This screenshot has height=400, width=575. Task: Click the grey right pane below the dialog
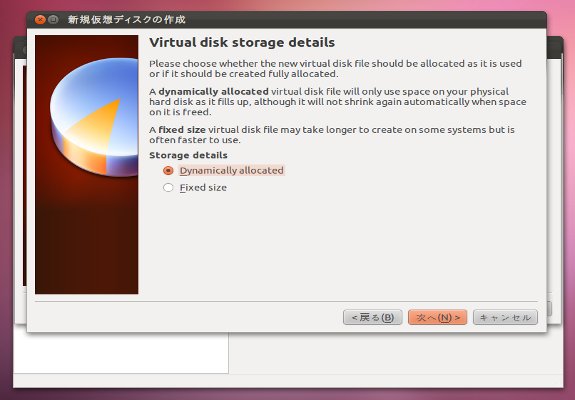pyautogui.click(x=396, y=353)
